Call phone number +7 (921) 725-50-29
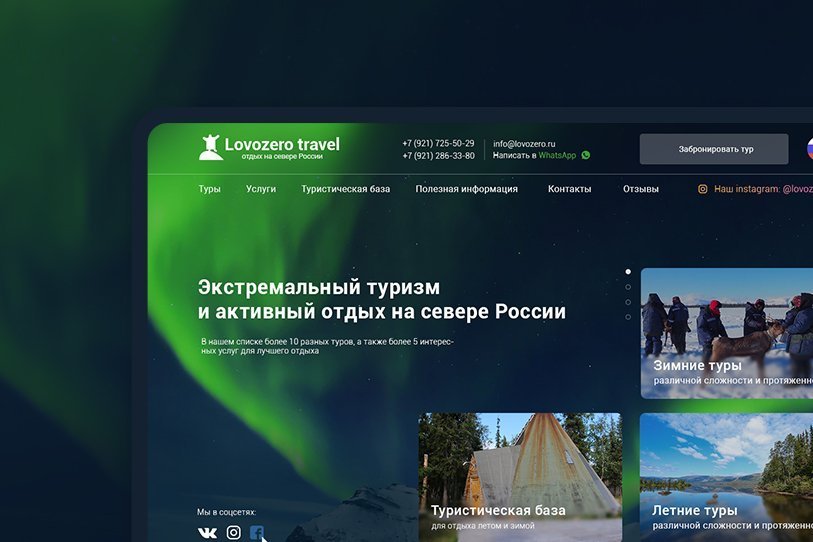813x542 pixels. [x=439, y=143]
